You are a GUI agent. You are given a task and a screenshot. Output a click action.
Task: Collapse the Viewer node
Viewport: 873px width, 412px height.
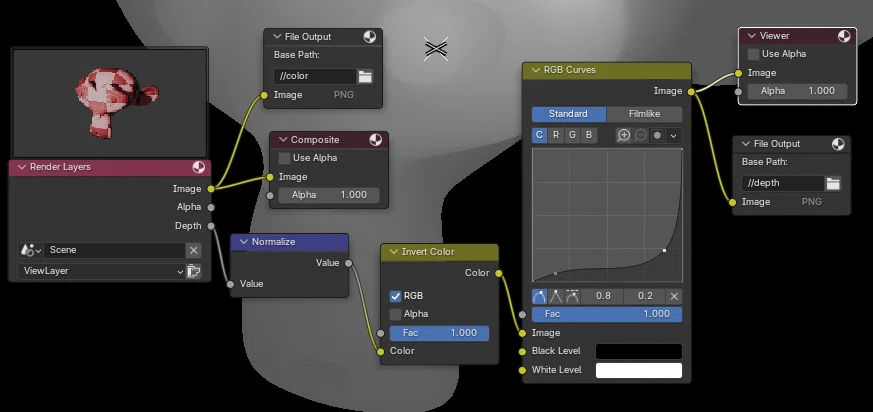(x=752, y=36)
